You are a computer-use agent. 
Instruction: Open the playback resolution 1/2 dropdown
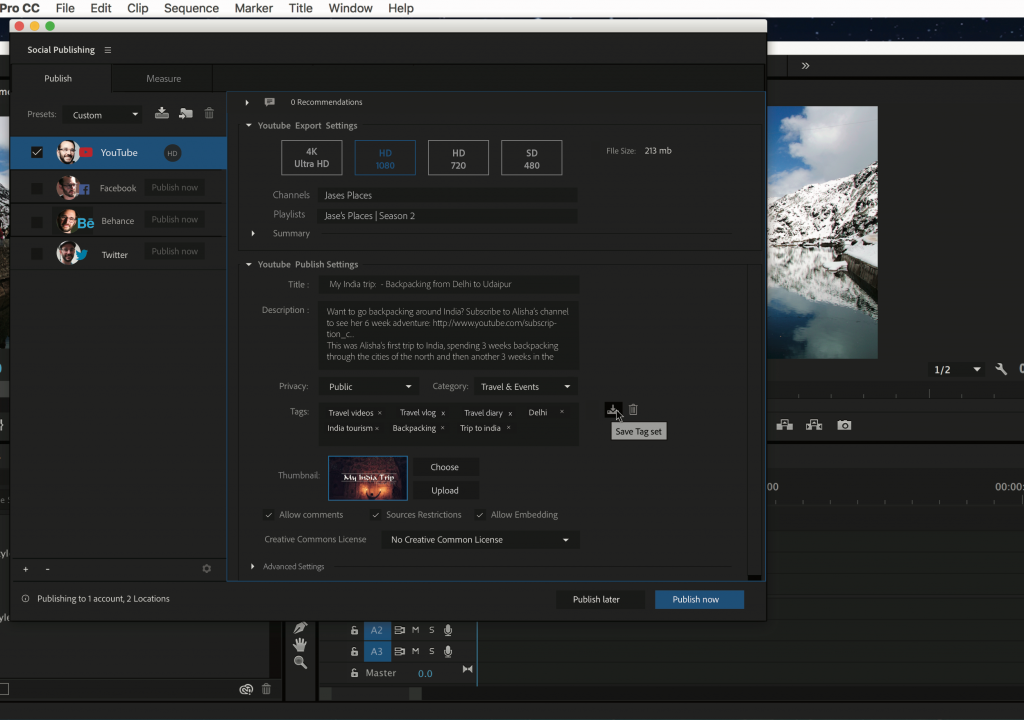[x=957, y=369]
